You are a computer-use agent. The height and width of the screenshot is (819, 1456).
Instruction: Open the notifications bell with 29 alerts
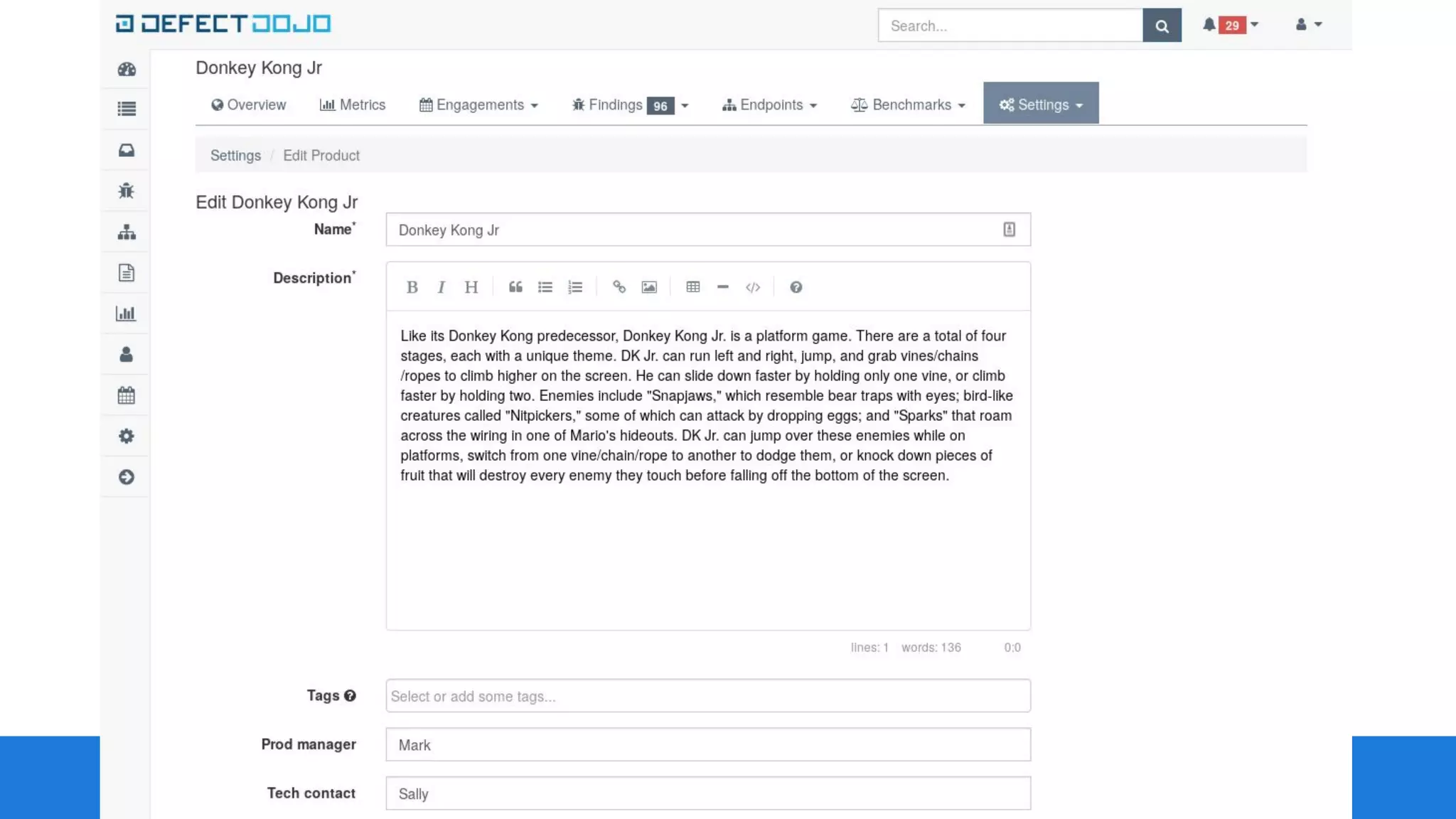coord(1230,25)
